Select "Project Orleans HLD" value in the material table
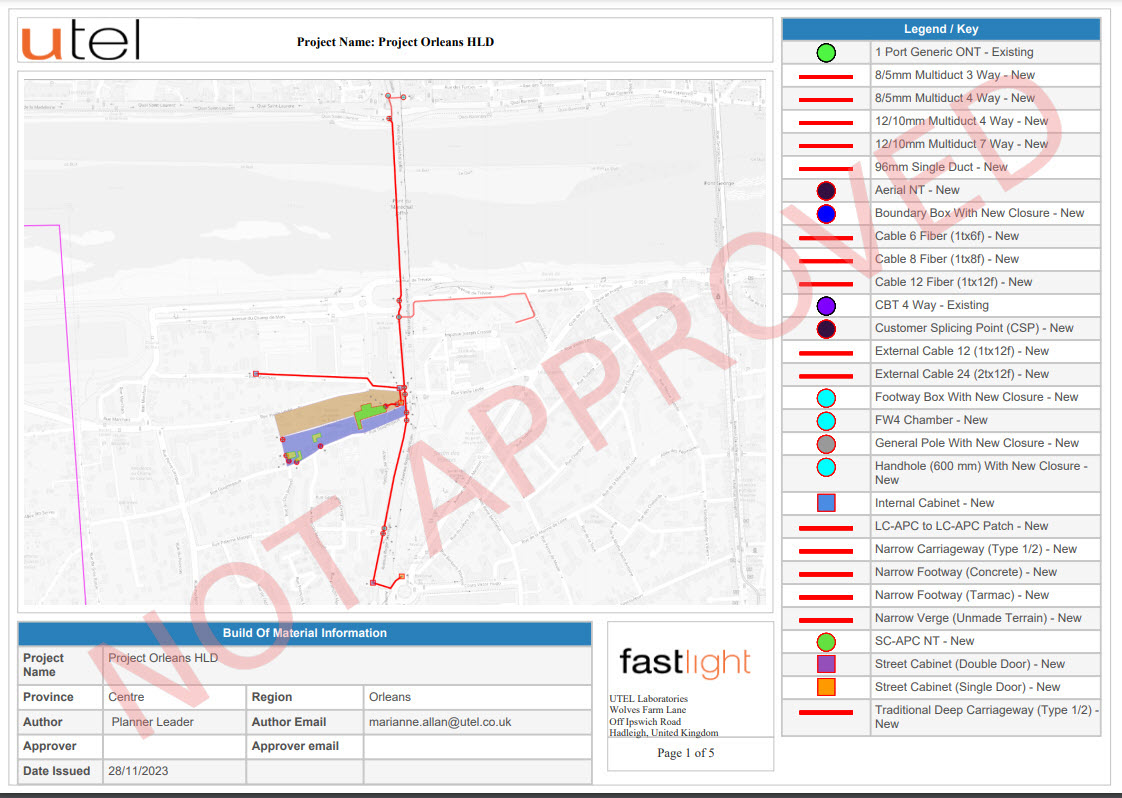The image size is (1122, 798). pos(163,658)
